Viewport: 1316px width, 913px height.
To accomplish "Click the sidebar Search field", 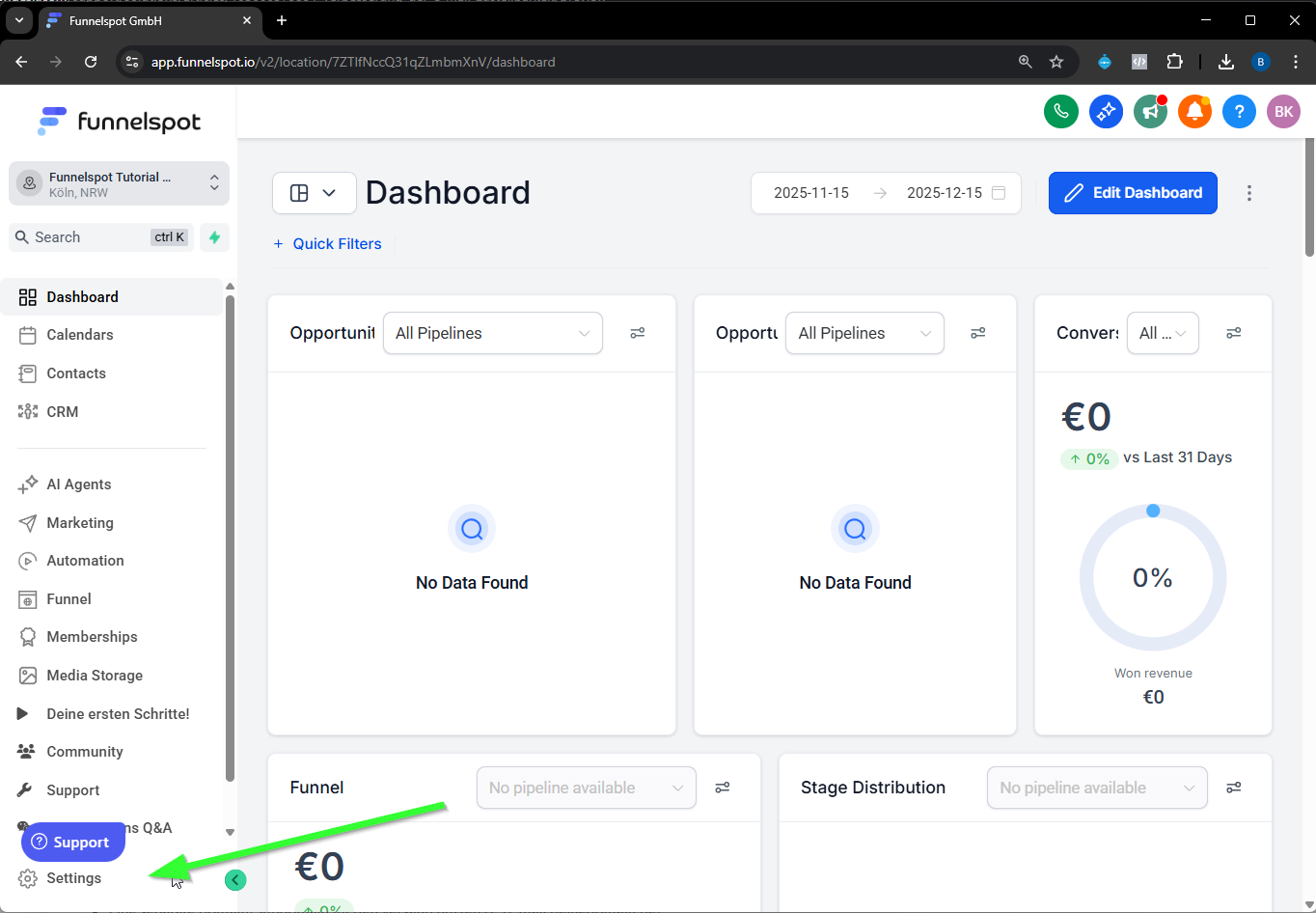I will pos(101,237).
